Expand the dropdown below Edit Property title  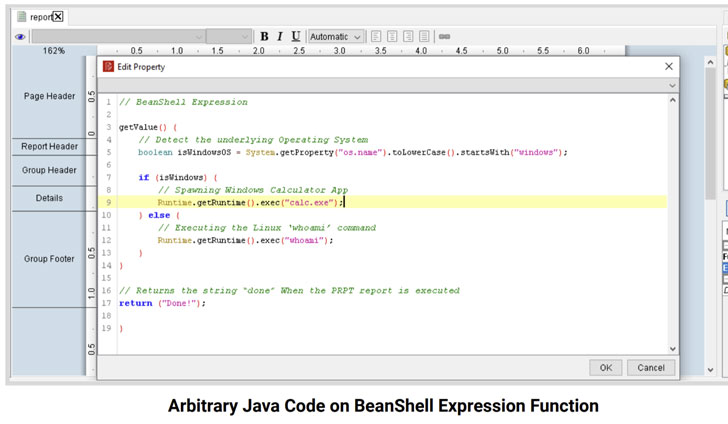672,86
